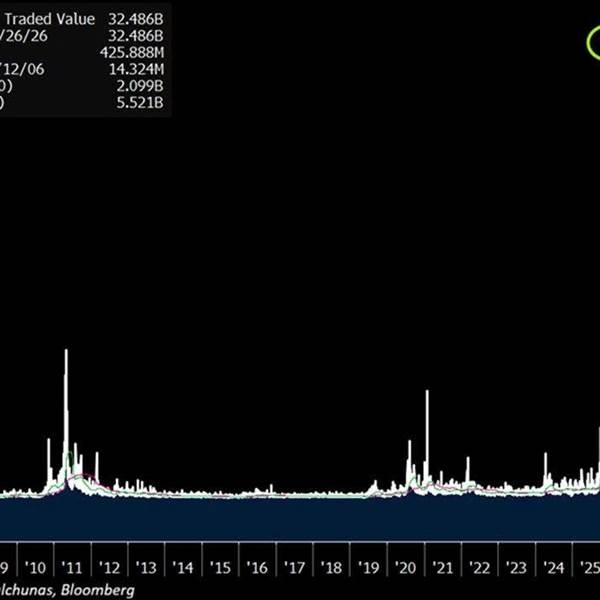The height and width of the screenshot is (600, 600).
Task: Click 32.486B value beside Traded Value
Action: click(136, 19)
